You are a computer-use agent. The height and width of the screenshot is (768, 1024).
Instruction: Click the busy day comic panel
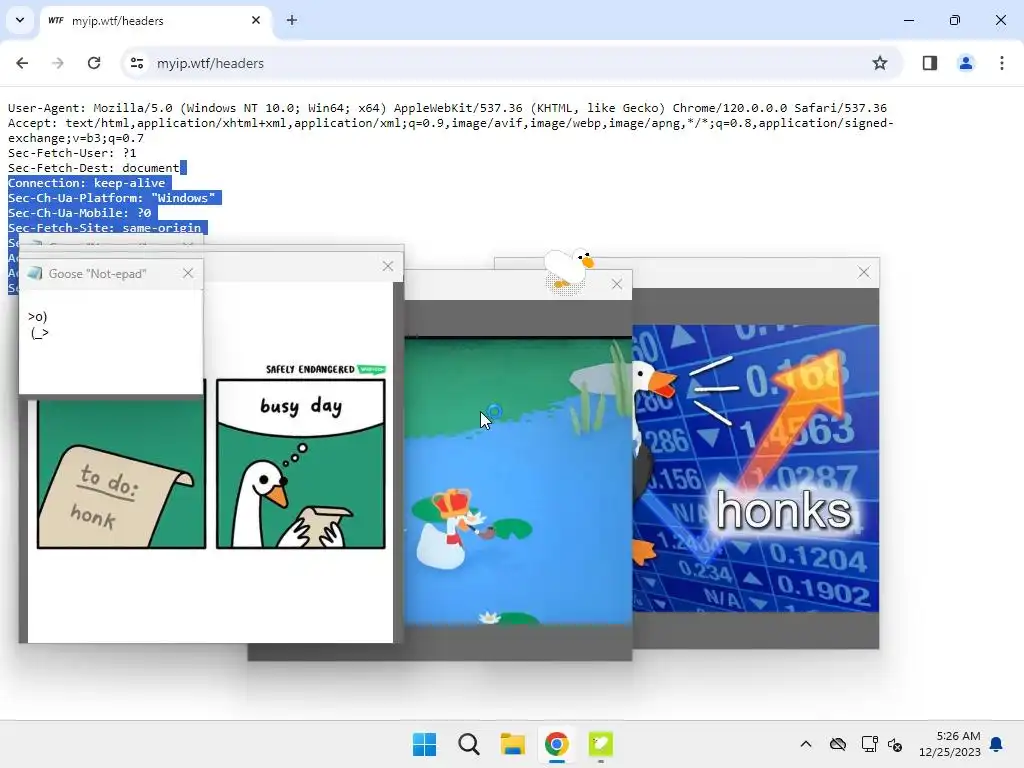[300, 464]
